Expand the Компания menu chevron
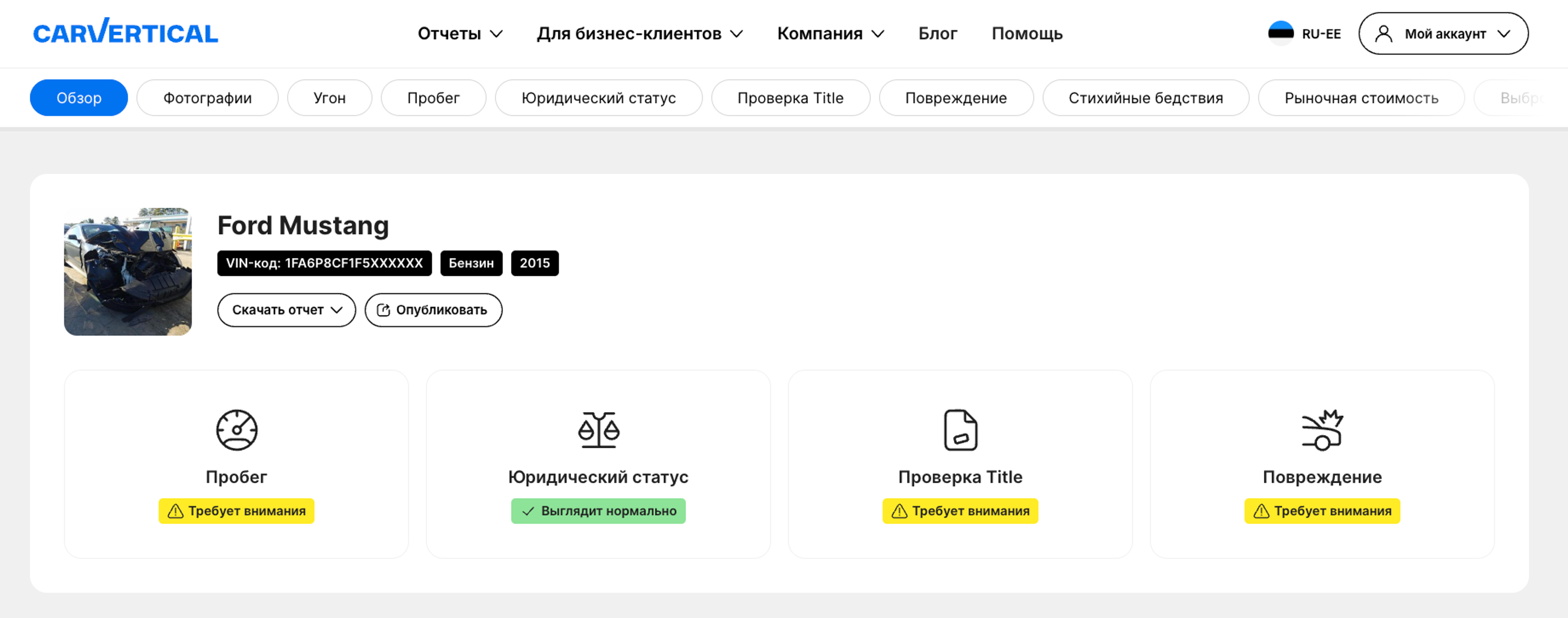The width and height of the screenshot is (1568, 618). pos(878,34)
